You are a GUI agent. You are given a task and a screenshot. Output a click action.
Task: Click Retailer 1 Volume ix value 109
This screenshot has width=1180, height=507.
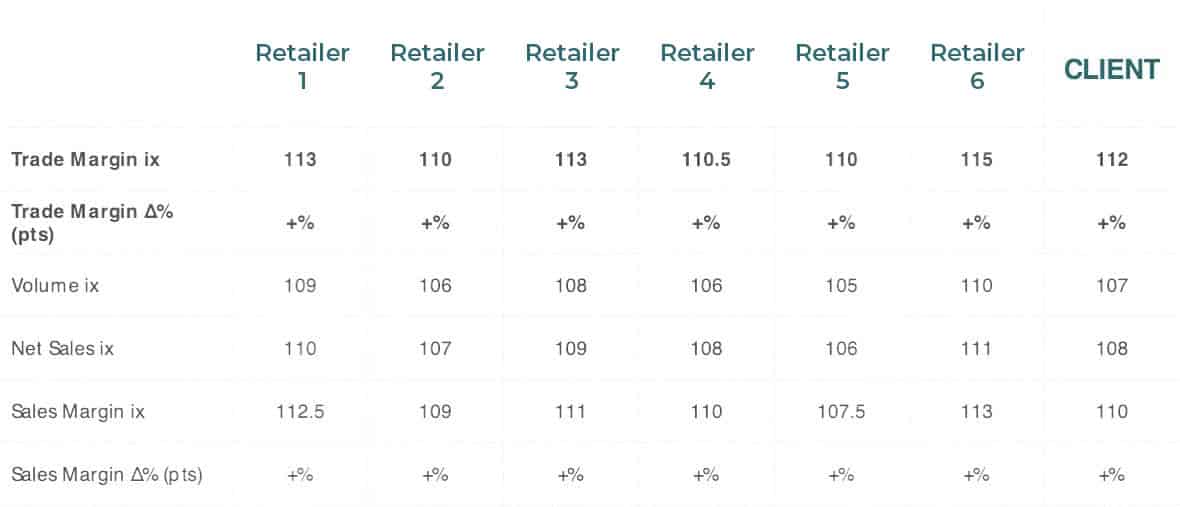[x=300, y=285]
